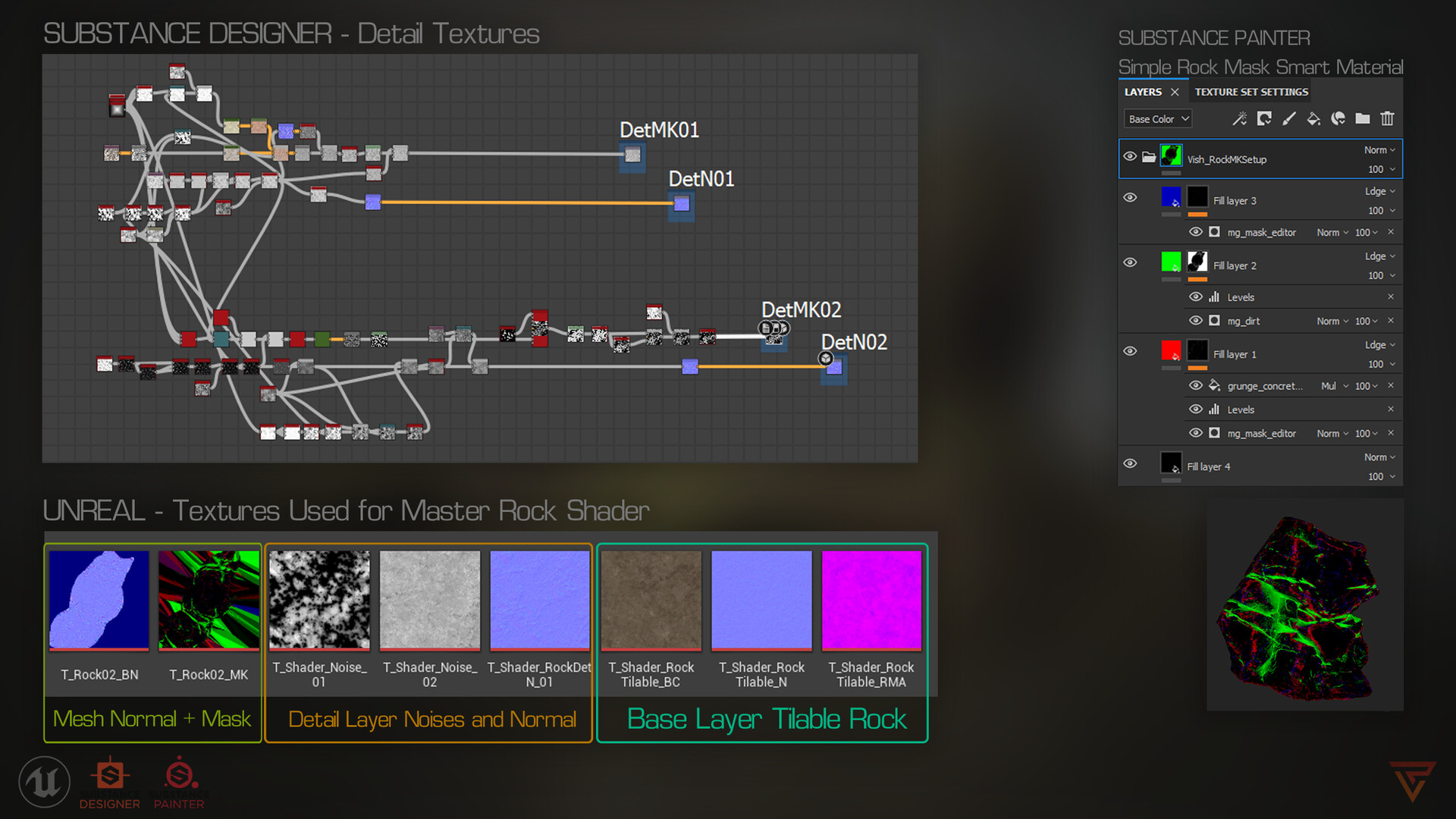Image resolution: width=1456 pixels, height=819 pixels.
Task: Click the fill bucket icon in layers toolbar
Action: 1313,118
